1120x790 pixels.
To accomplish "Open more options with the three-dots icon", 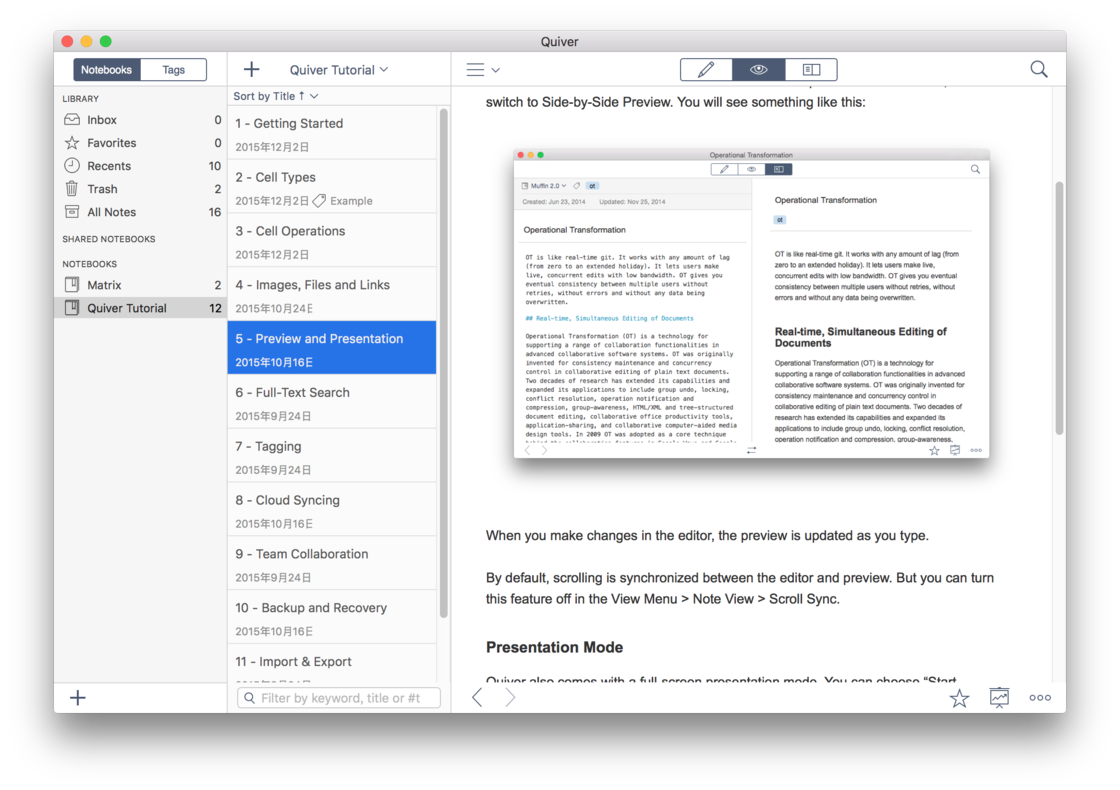I will tap(1040, 698).
